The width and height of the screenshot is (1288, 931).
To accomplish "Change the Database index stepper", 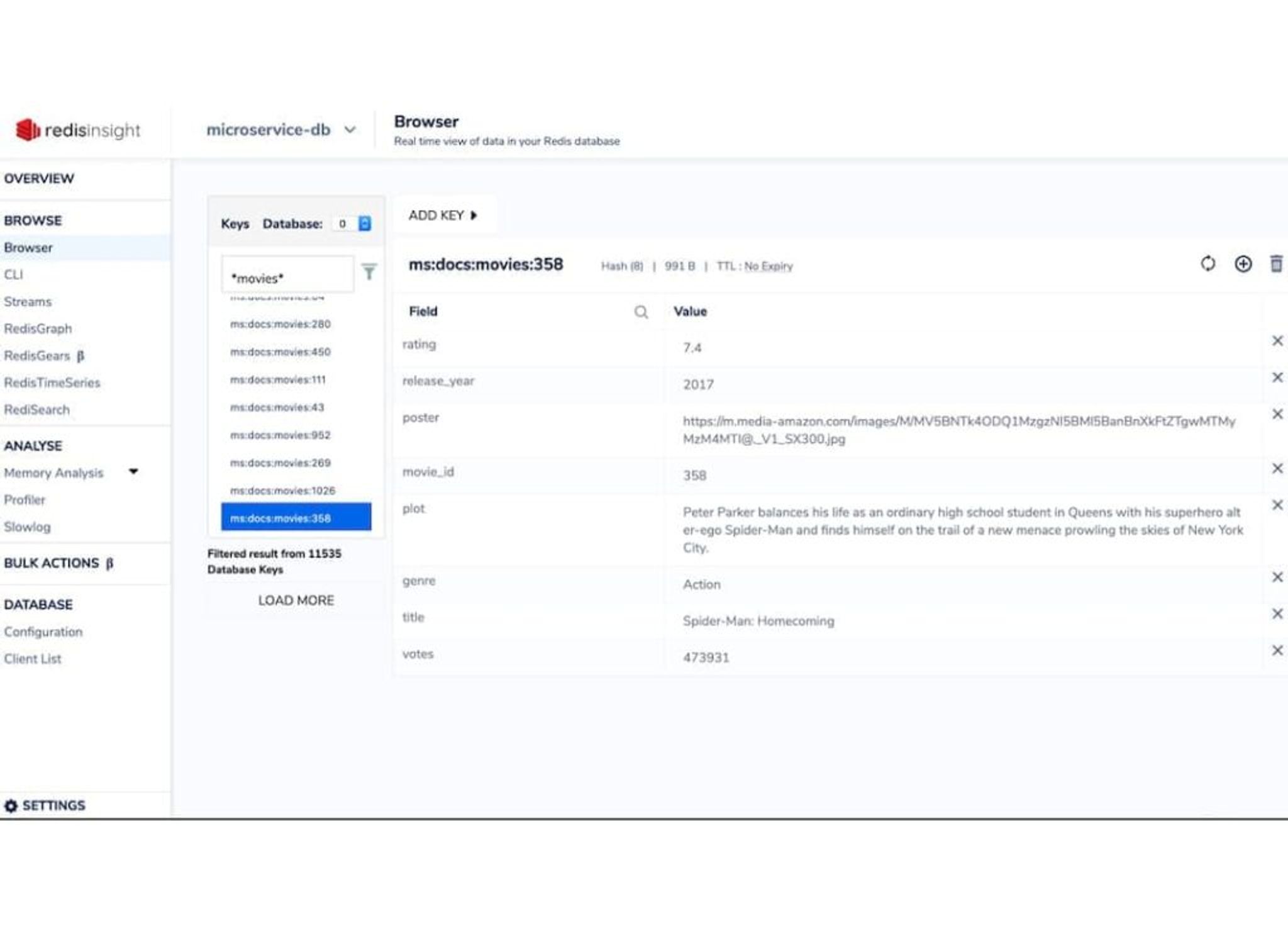I will pyautogui.click(x=364, y=223).
